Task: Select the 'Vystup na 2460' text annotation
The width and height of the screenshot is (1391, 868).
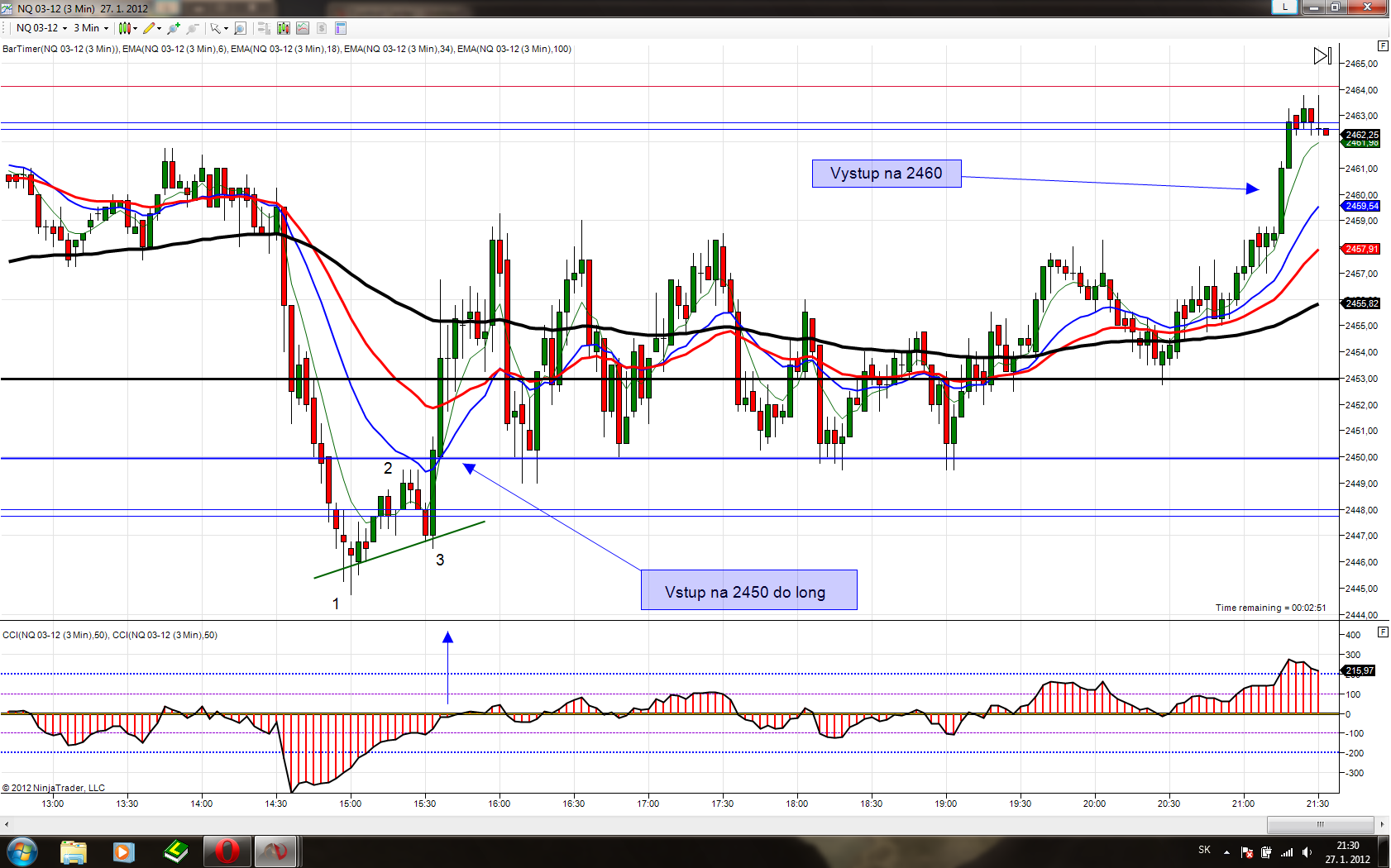Action: [887, 174]
